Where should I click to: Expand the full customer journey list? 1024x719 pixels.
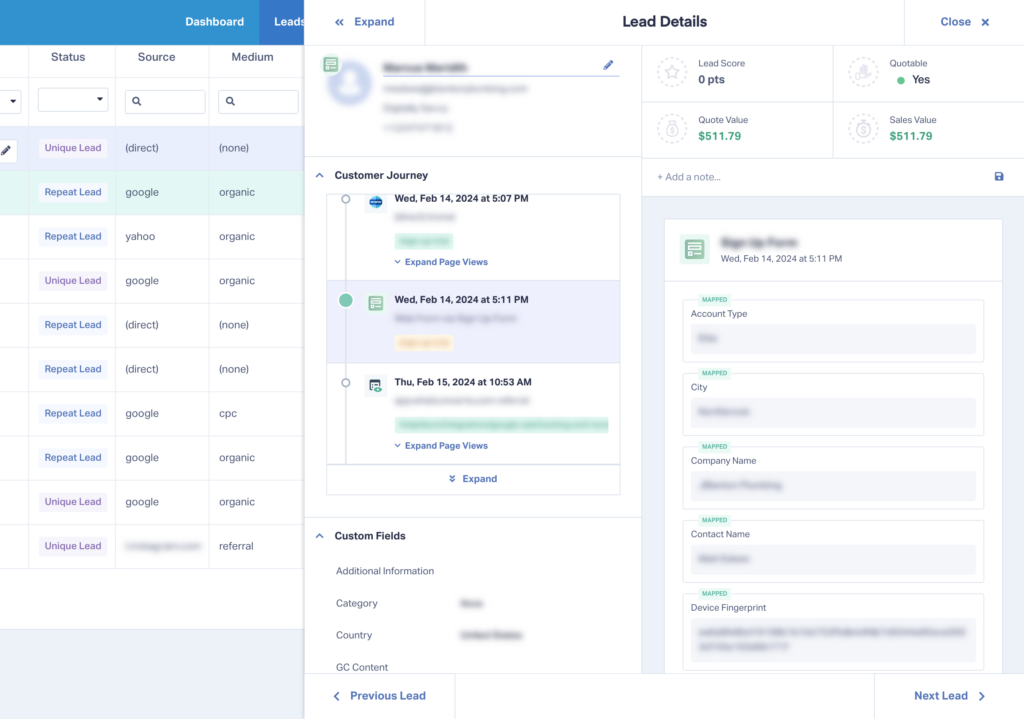point(473,479)
